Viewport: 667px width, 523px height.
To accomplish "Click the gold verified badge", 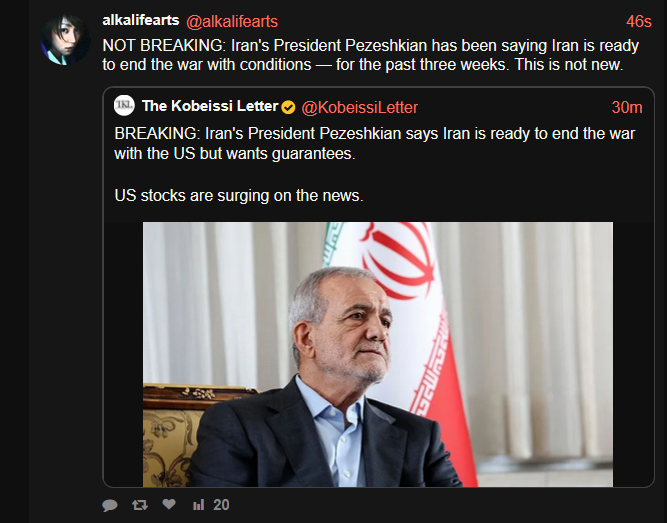I will [288, 107].
